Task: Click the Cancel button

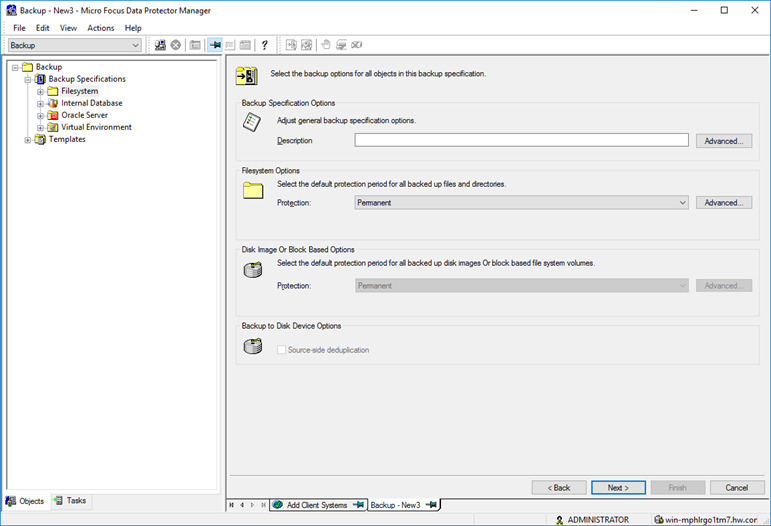Action: [x=737, y=488]
